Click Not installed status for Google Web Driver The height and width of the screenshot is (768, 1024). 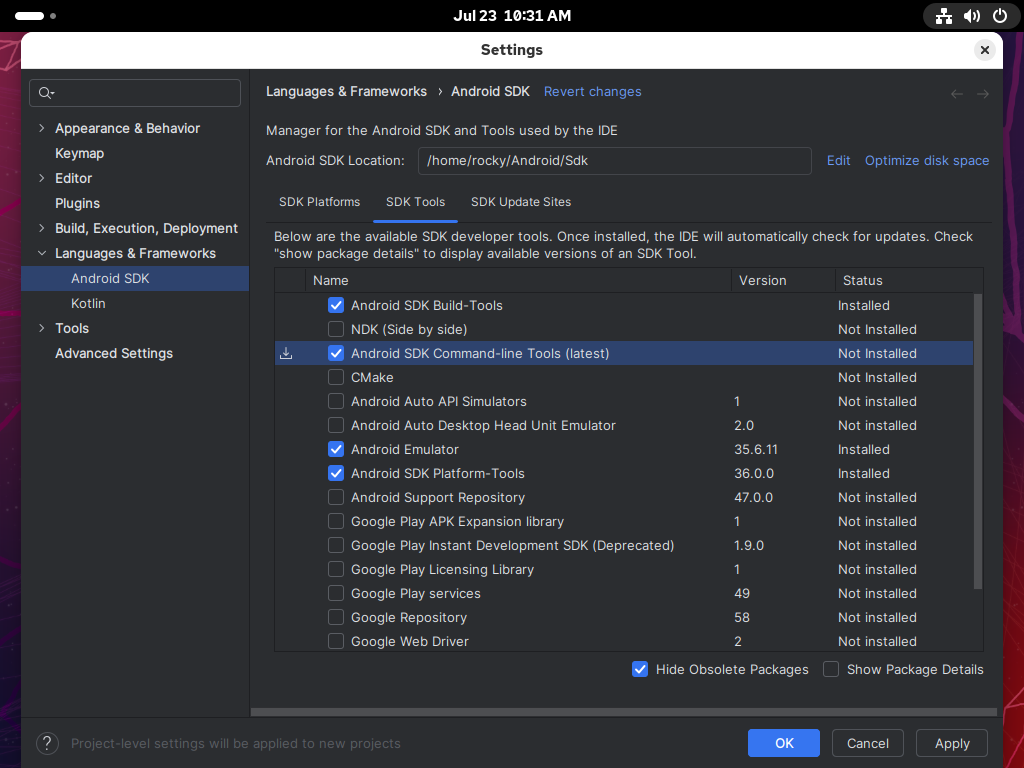[877, 641]
